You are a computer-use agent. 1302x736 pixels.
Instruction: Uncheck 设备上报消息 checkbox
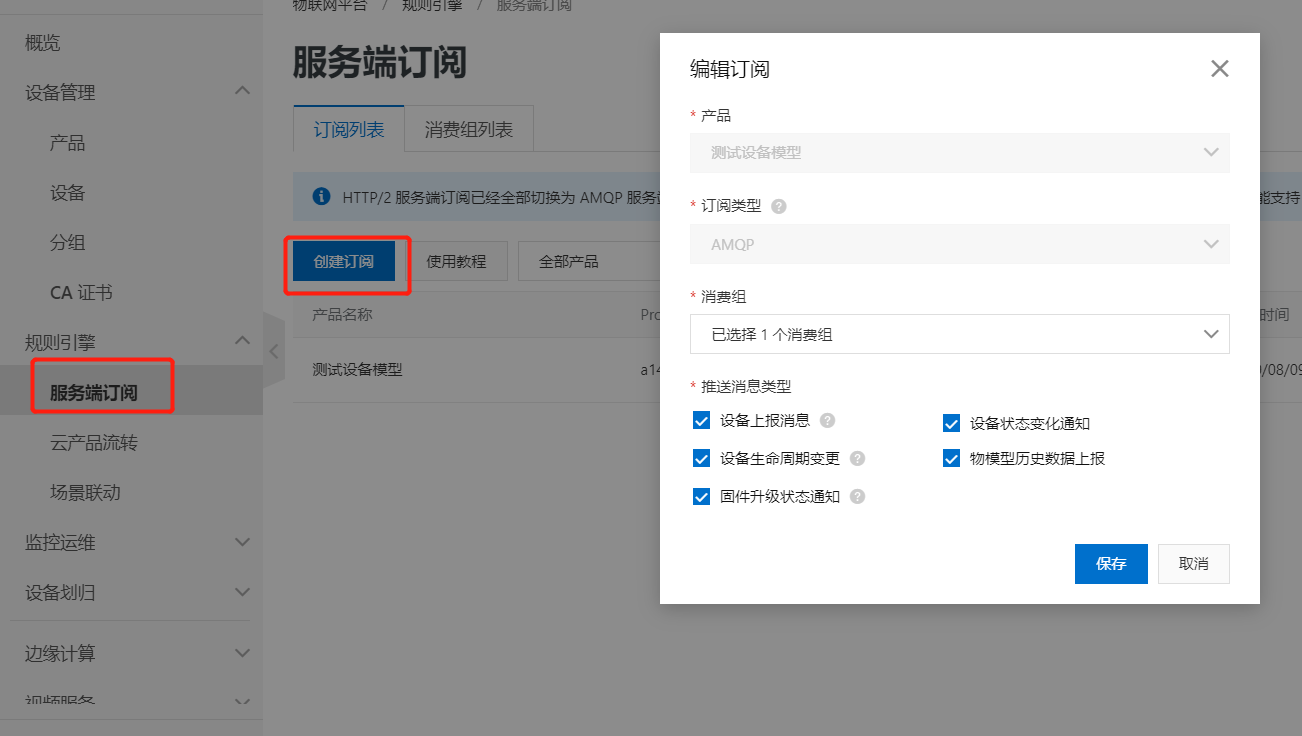point(701,420)
